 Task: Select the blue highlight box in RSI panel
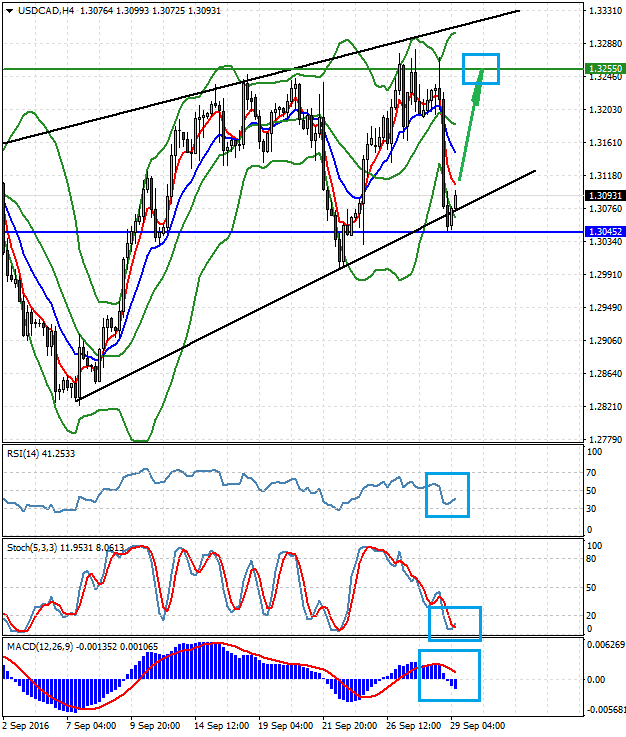(446, 494)
